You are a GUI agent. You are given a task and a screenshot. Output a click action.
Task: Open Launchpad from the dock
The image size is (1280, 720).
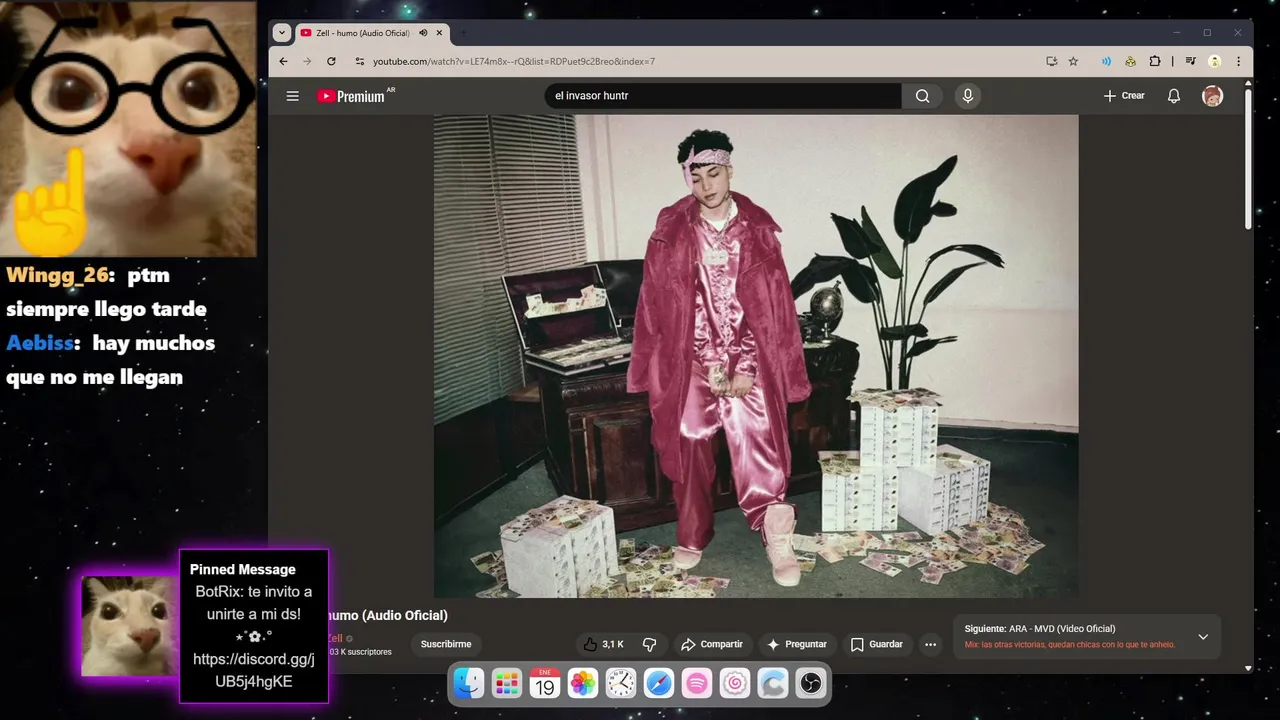pyautogui.click(x=507, y=684)
